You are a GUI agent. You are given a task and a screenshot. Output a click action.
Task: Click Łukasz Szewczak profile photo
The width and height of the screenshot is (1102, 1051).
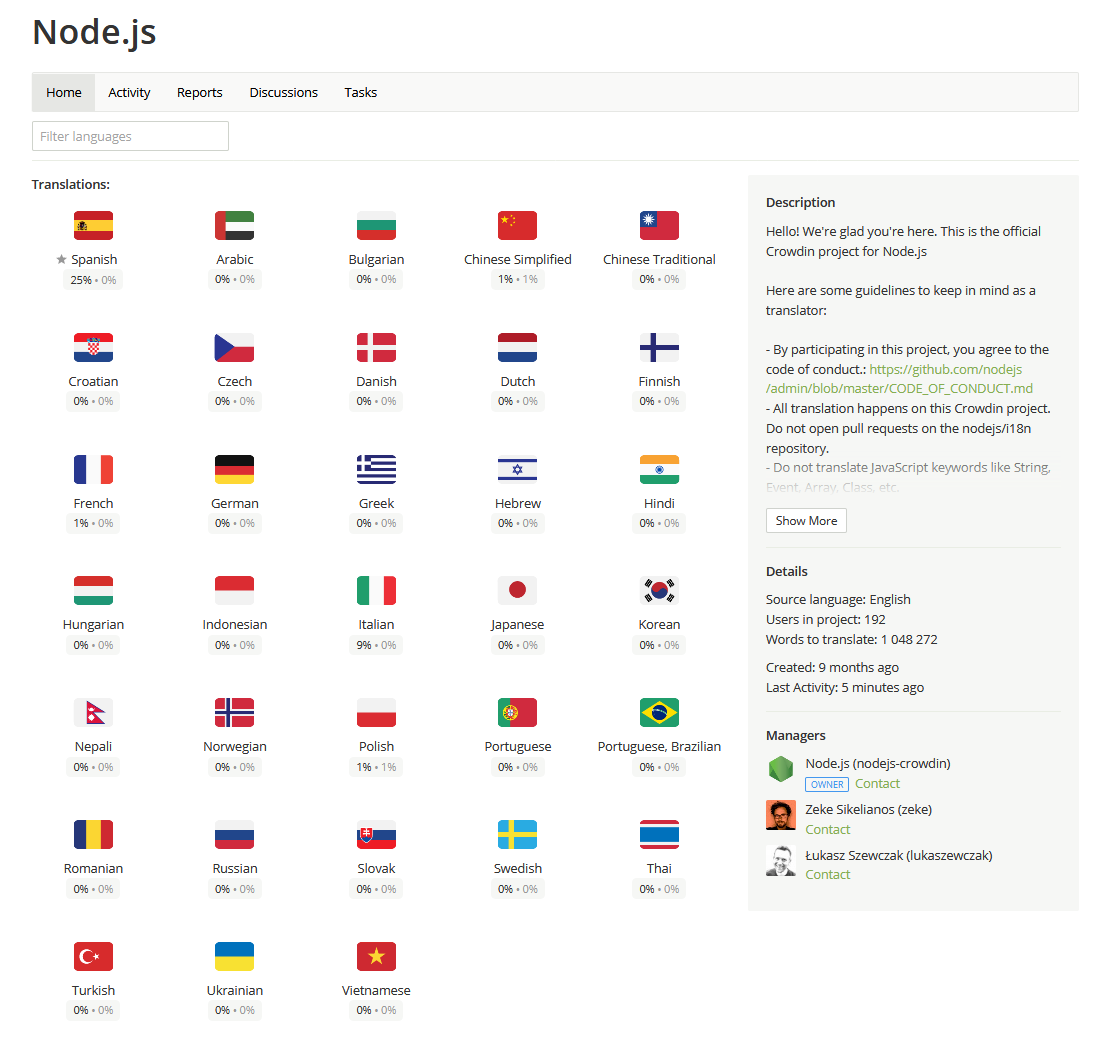pos(781,860)
